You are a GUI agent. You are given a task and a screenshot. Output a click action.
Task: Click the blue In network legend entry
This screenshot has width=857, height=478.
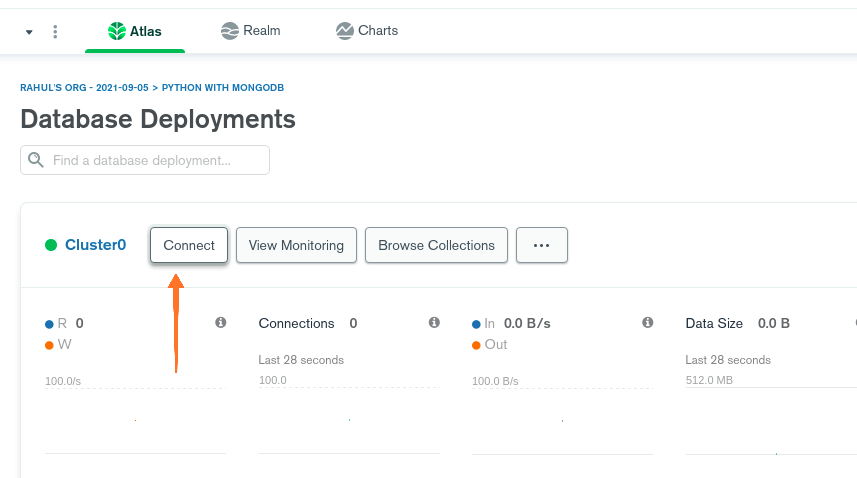point(483,323)
